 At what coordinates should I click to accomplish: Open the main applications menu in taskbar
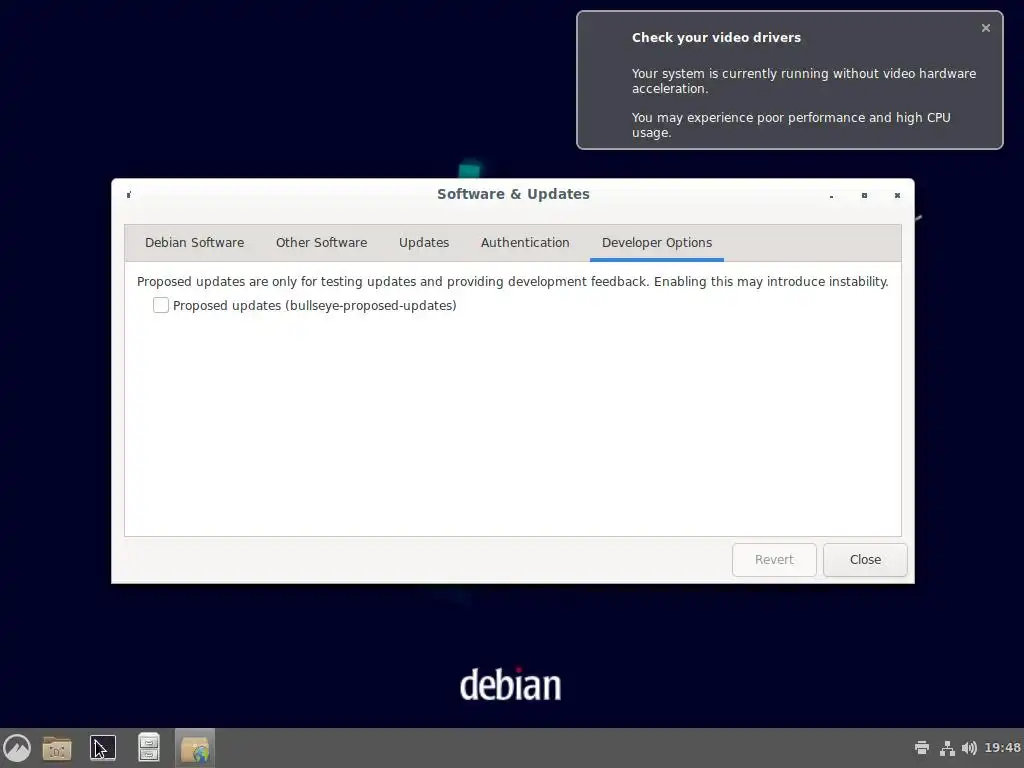click(x=17, y=748)
